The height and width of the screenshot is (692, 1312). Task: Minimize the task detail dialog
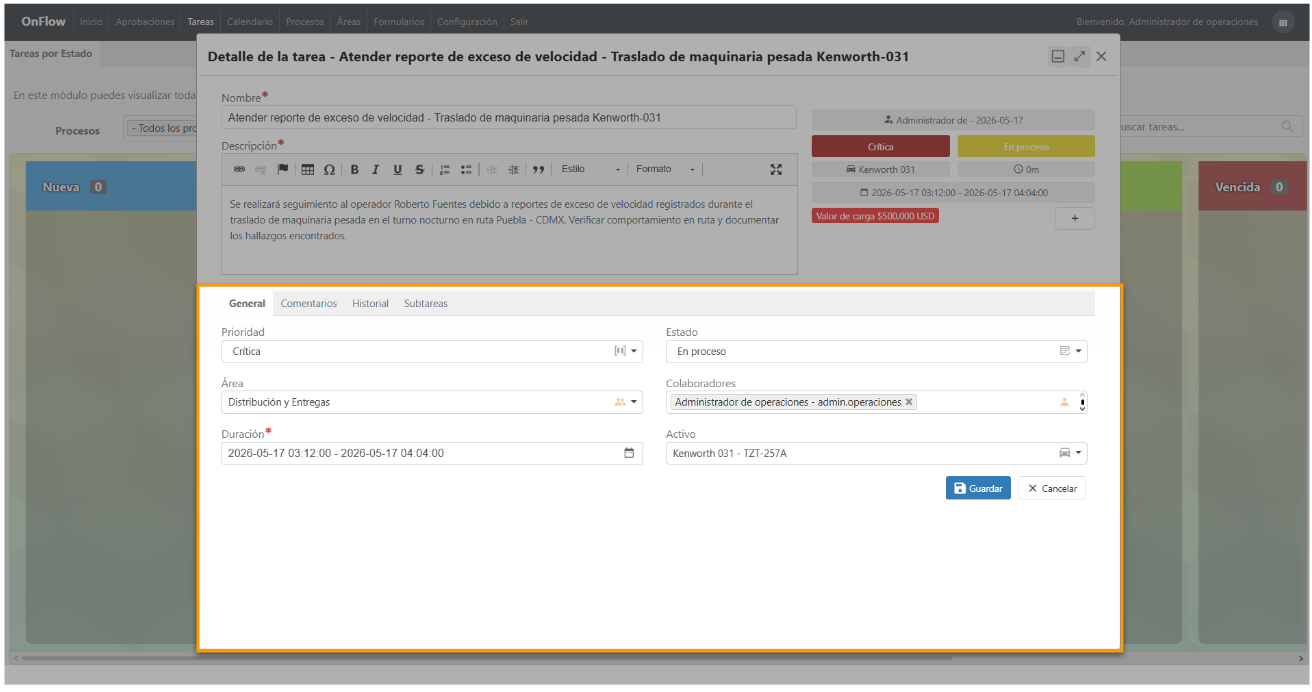coord(1058,57)
